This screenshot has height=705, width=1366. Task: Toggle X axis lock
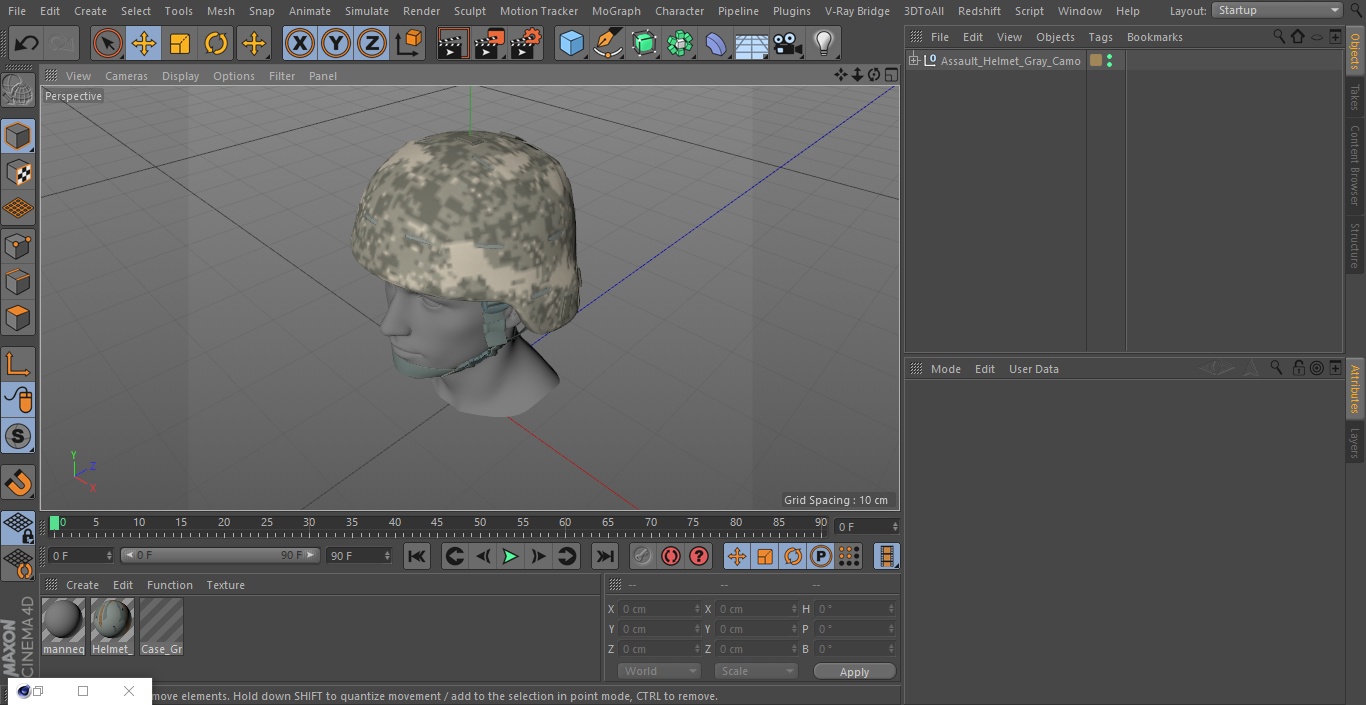(x=299, y=44)
